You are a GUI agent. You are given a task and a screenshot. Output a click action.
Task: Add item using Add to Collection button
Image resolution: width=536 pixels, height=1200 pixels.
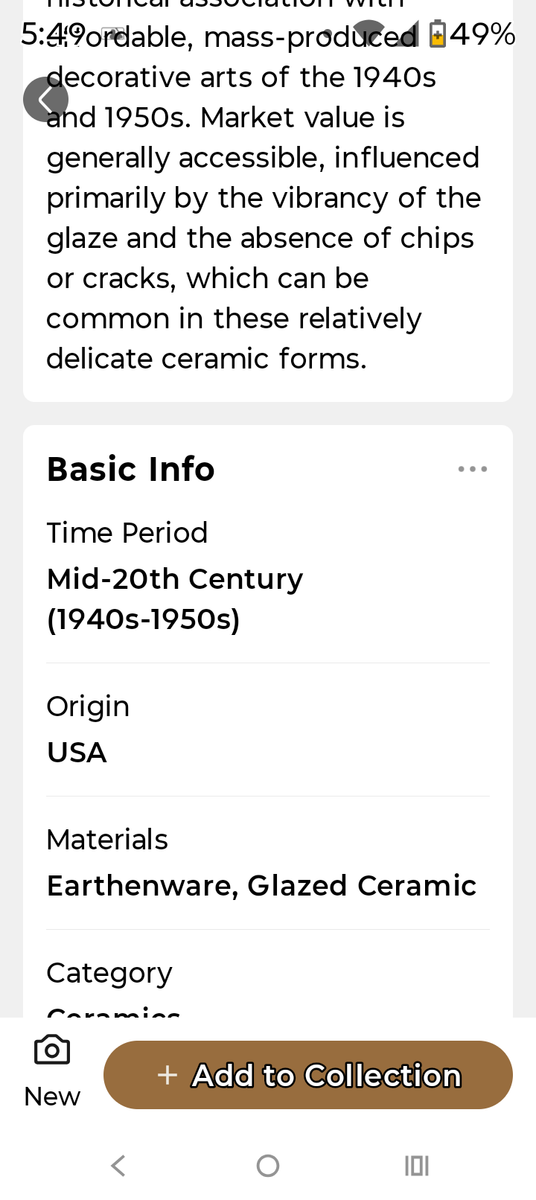308,1075
